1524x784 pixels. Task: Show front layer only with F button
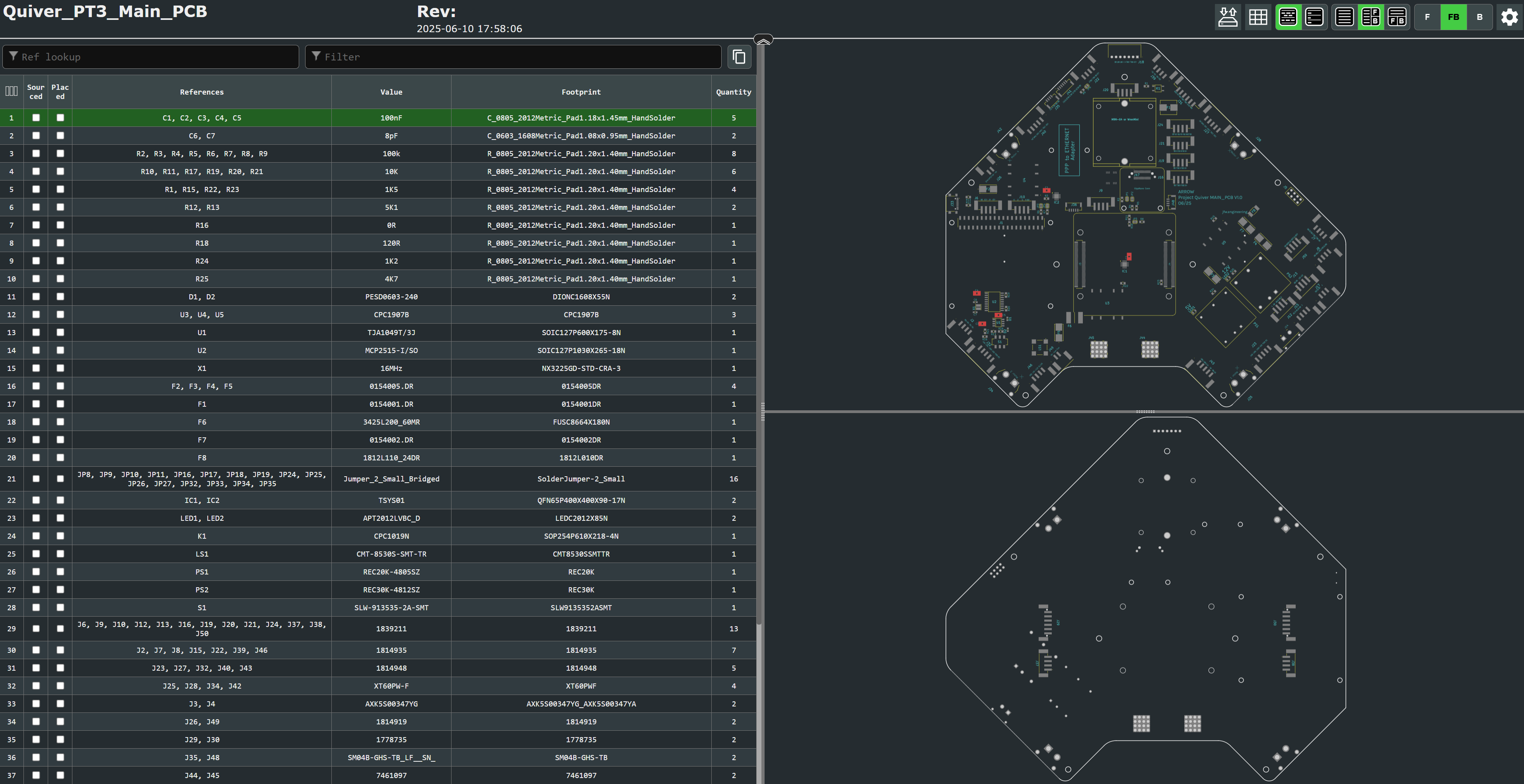(1428, 17)
